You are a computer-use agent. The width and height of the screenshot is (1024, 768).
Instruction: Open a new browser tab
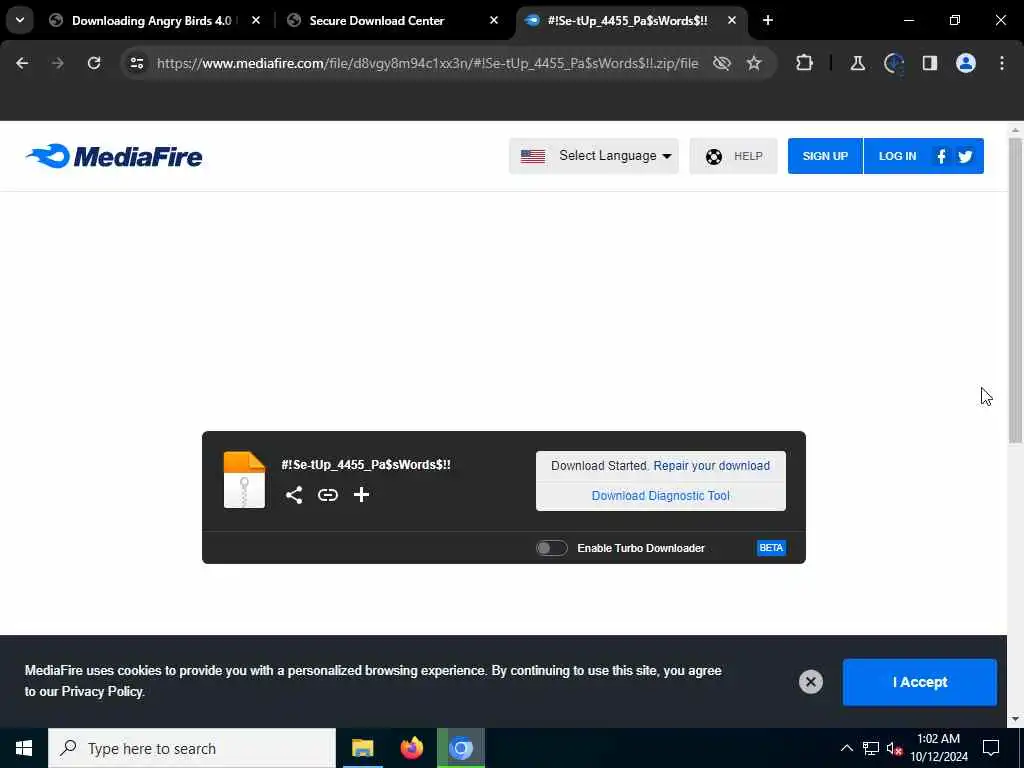pos(768,20)
